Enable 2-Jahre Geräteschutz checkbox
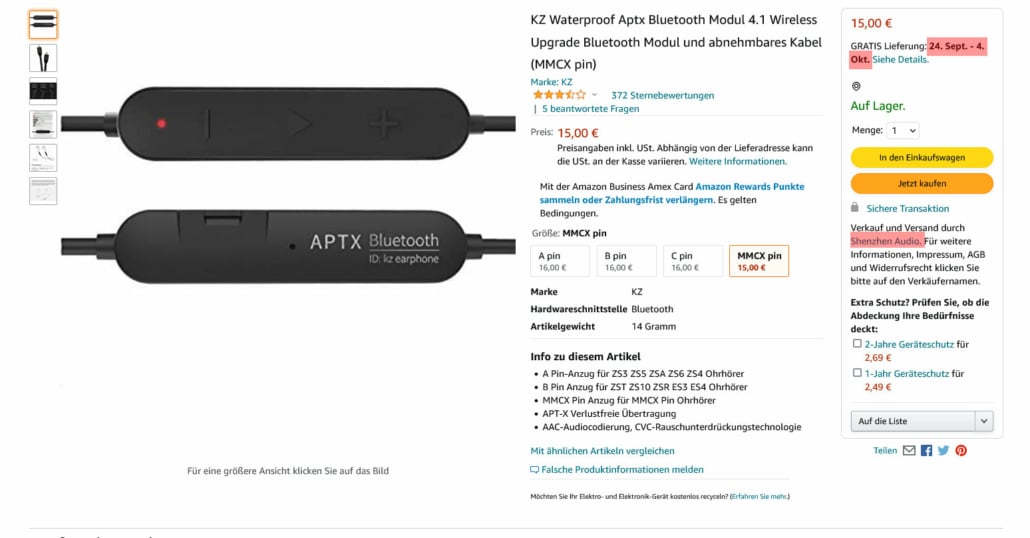 tap(857, 343)
